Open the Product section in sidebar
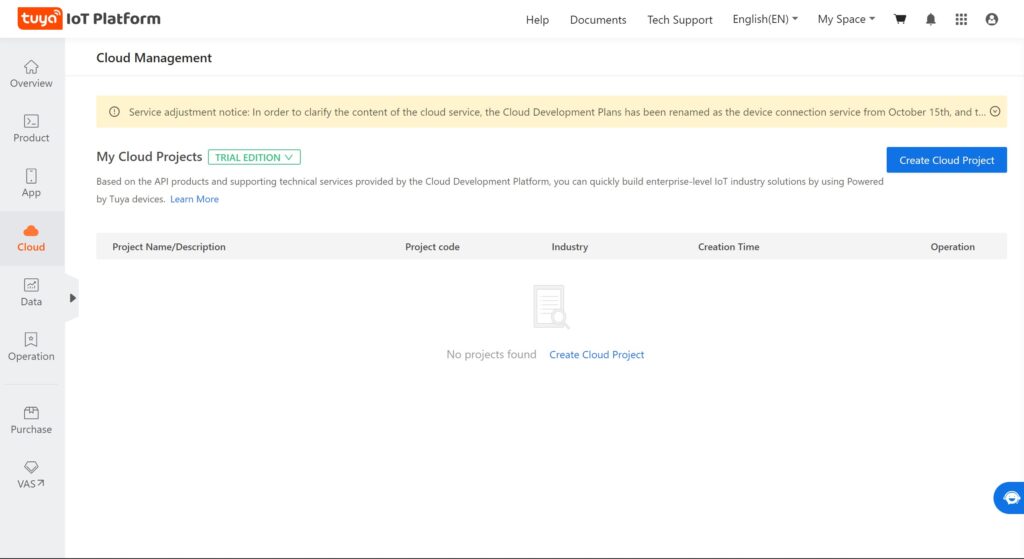The width and height of the screenshot is (1024, 559). tap(31, 128)
